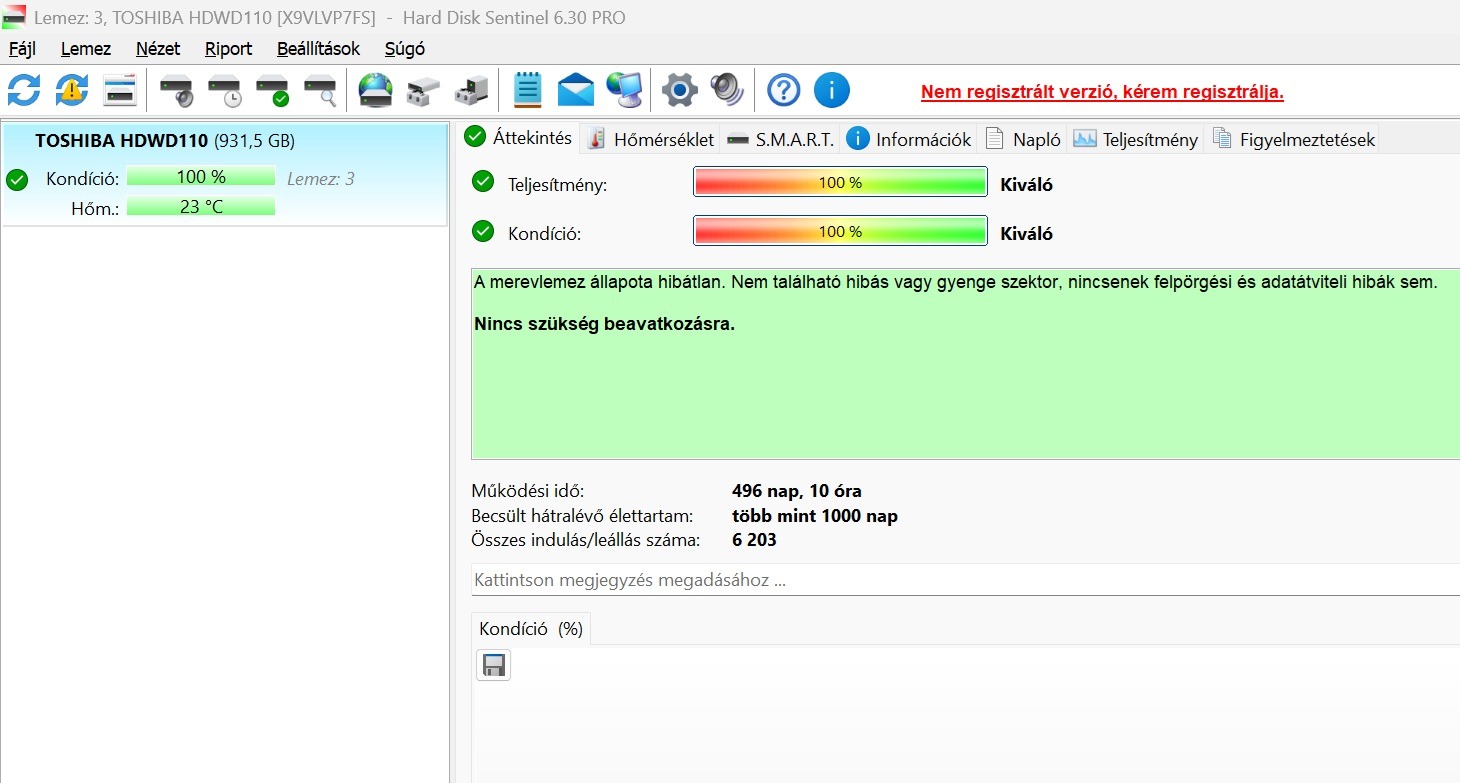1460x783 pixels.
Task: Click the speaker sound icon in toolbar
Action: (x=727, y=90)
